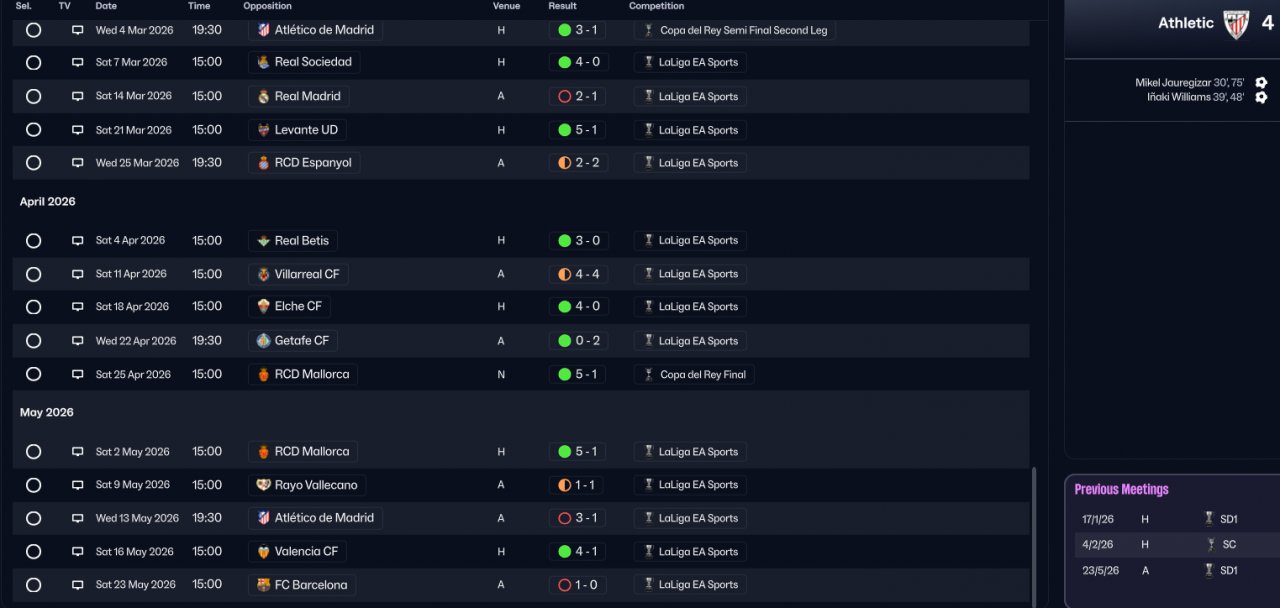Viewport: 1280px width, 608px height.
Task: Select radio button for Real Sociedad match
Action: (33, 63)
